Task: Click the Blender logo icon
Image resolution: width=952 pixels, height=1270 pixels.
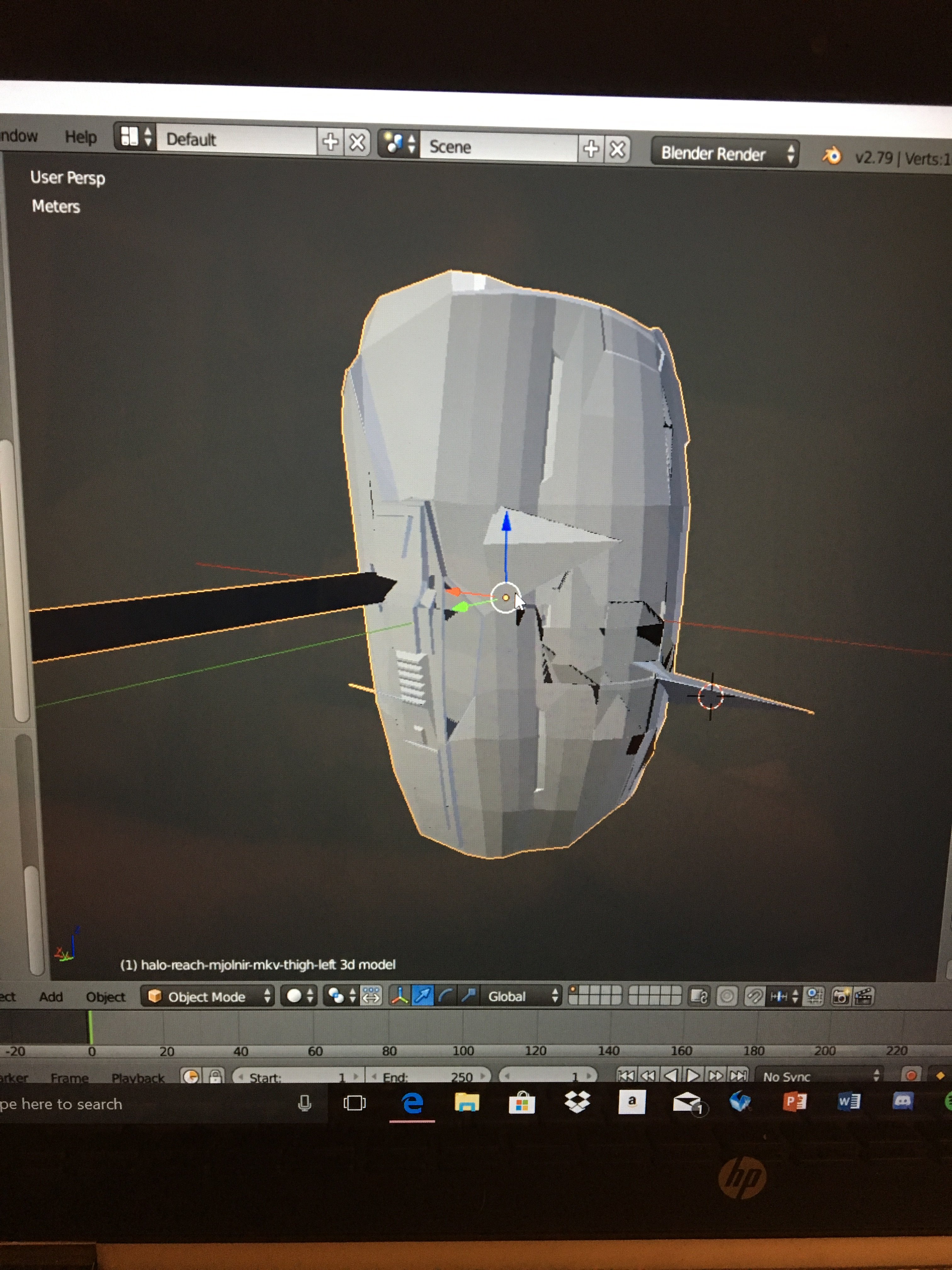Action: 832,156
